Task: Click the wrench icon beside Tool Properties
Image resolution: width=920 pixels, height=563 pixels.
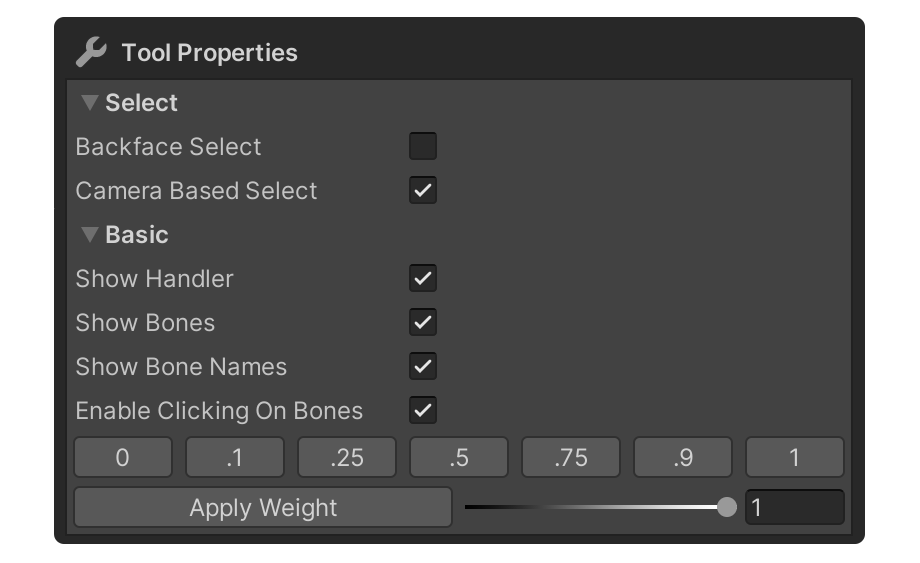Action: click(x=91, y=52)
